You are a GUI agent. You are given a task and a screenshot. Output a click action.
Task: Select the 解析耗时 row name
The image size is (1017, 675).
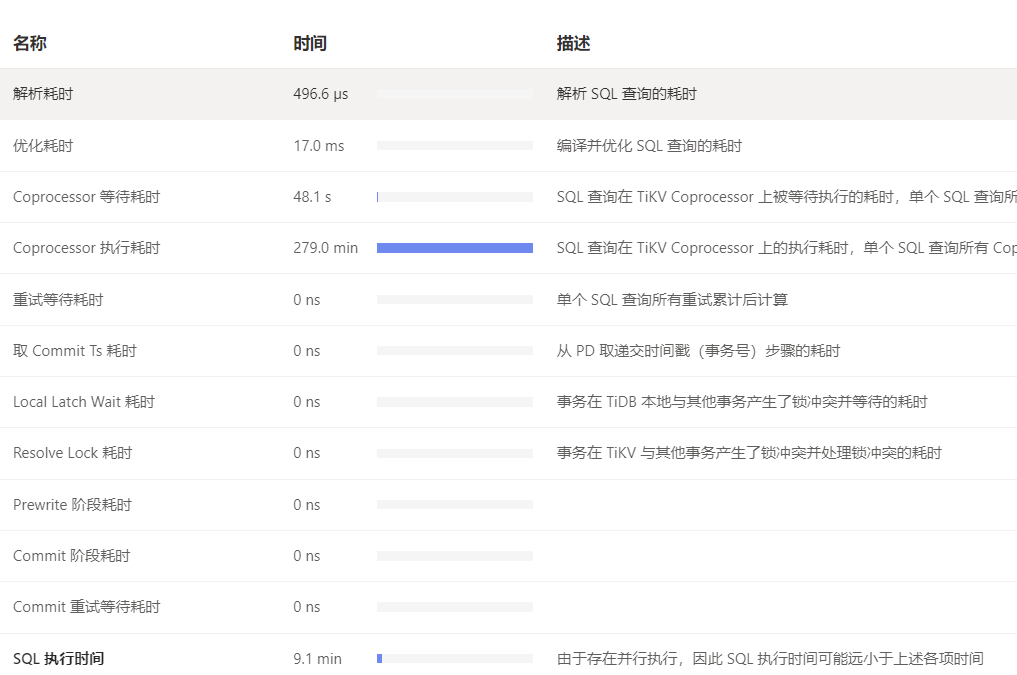43,94
